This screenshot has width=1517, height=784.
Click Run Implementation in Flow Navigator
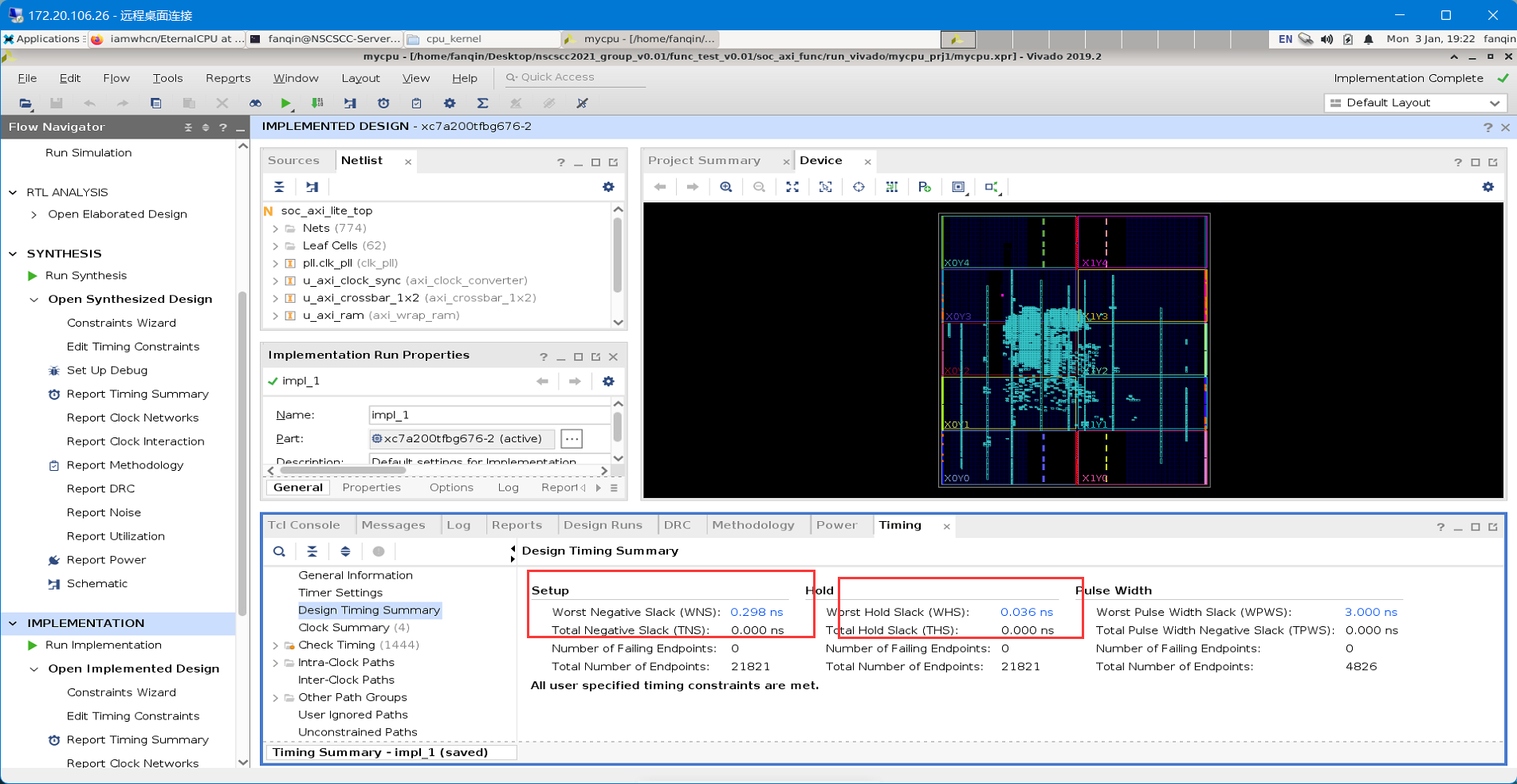pos(103,645)
